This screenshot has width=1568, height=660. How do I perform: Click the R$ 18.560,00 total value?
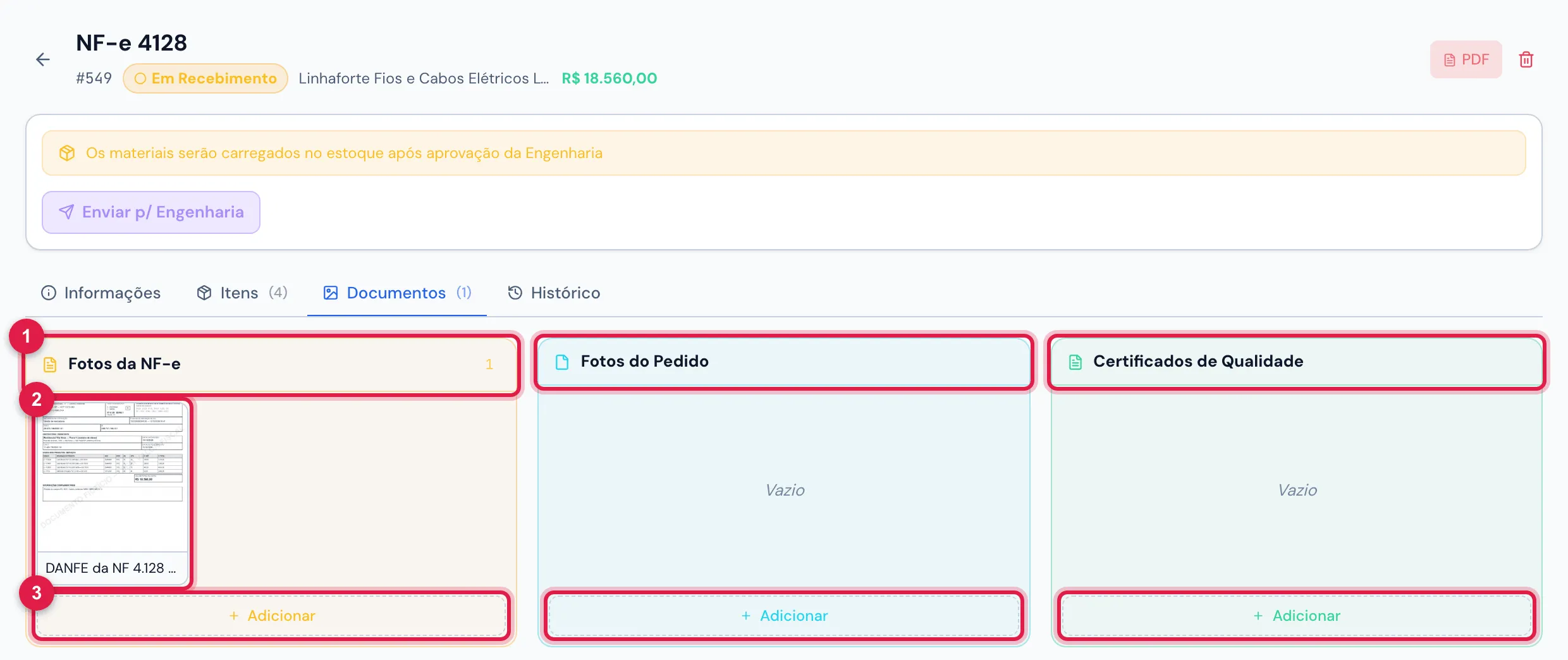(609, 78)
